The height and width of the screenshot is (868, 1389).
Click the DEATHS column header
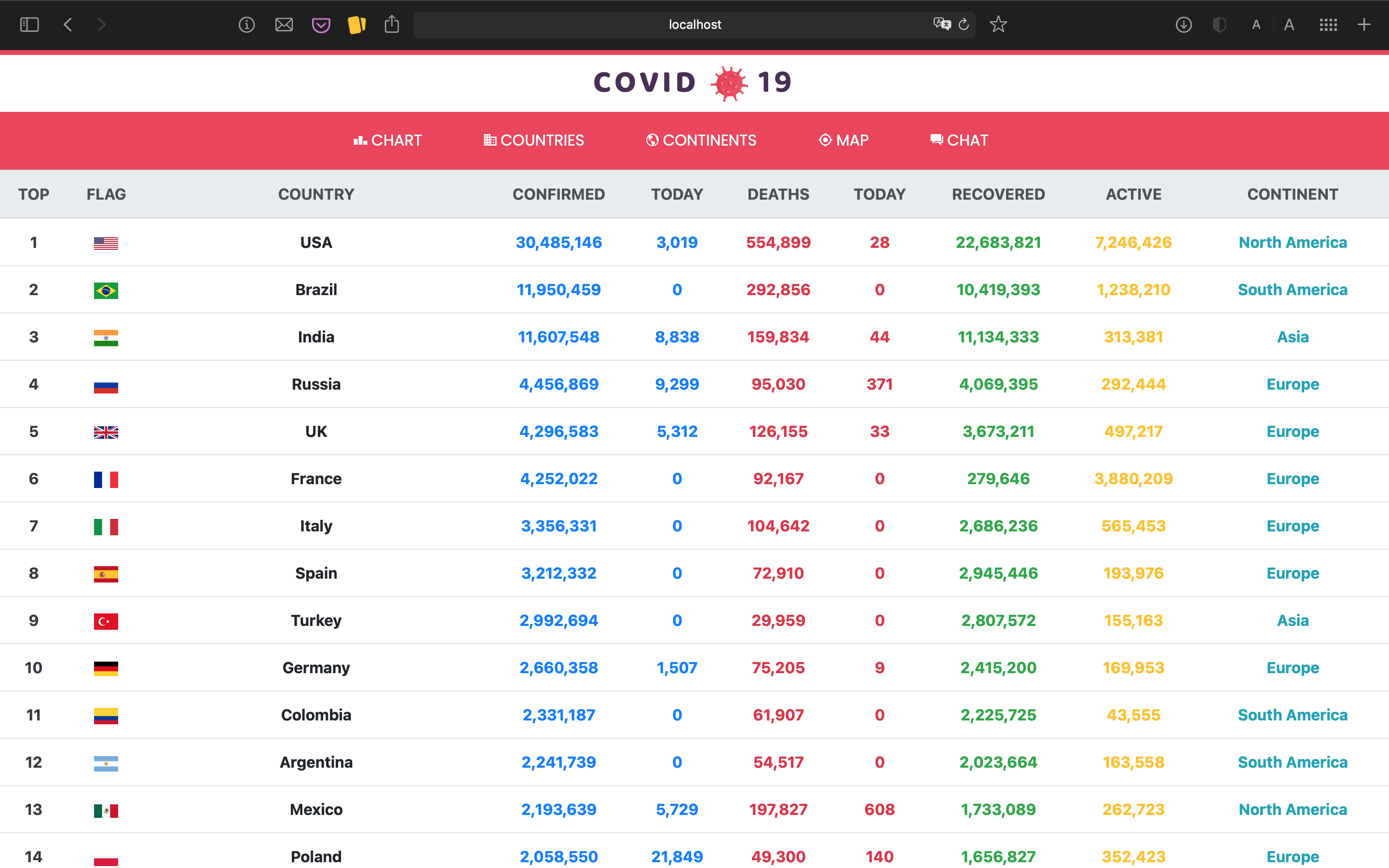(778, 194)
